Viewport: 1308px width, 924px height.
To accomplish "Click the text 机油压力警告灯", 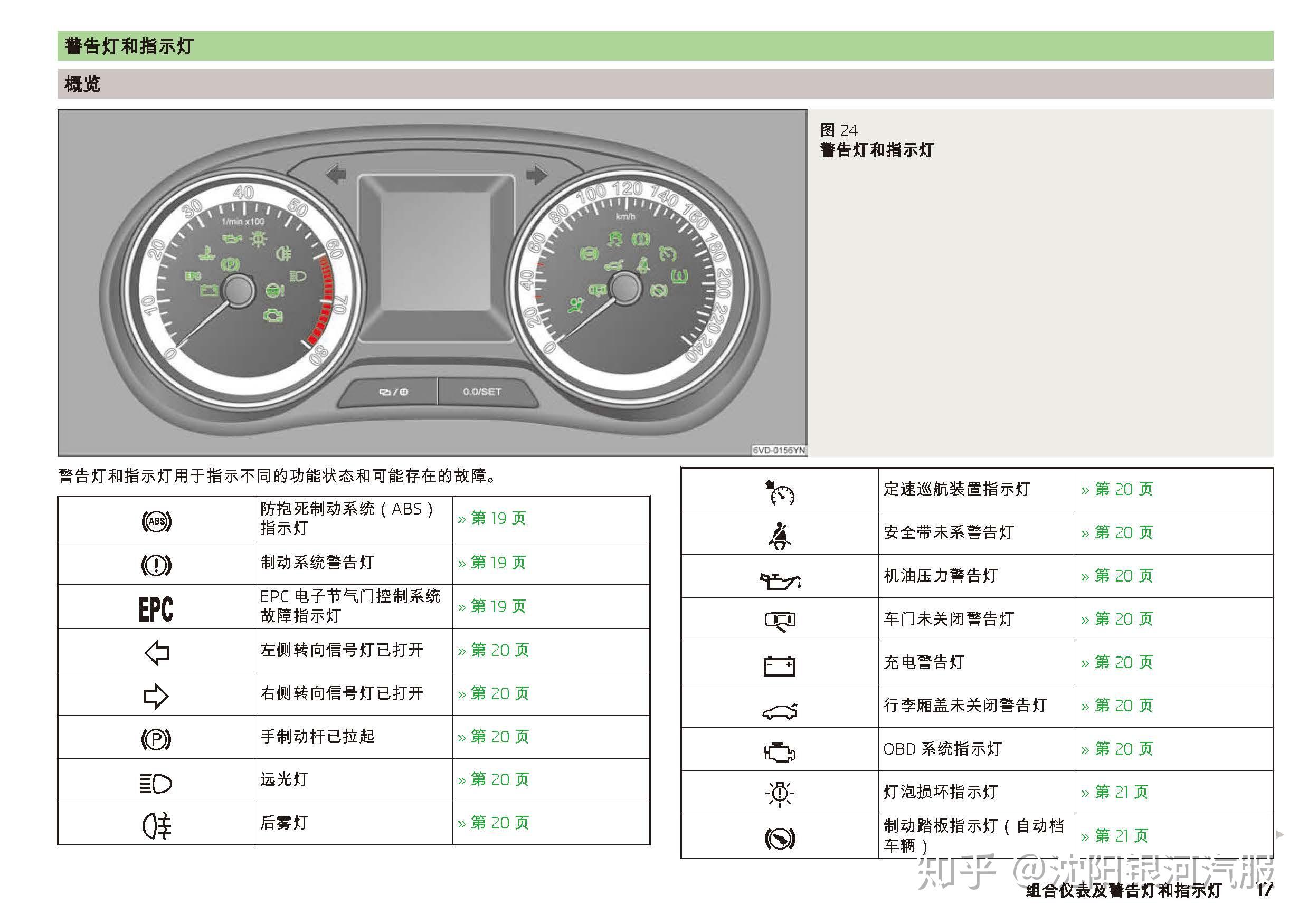I will pos(941,576).
